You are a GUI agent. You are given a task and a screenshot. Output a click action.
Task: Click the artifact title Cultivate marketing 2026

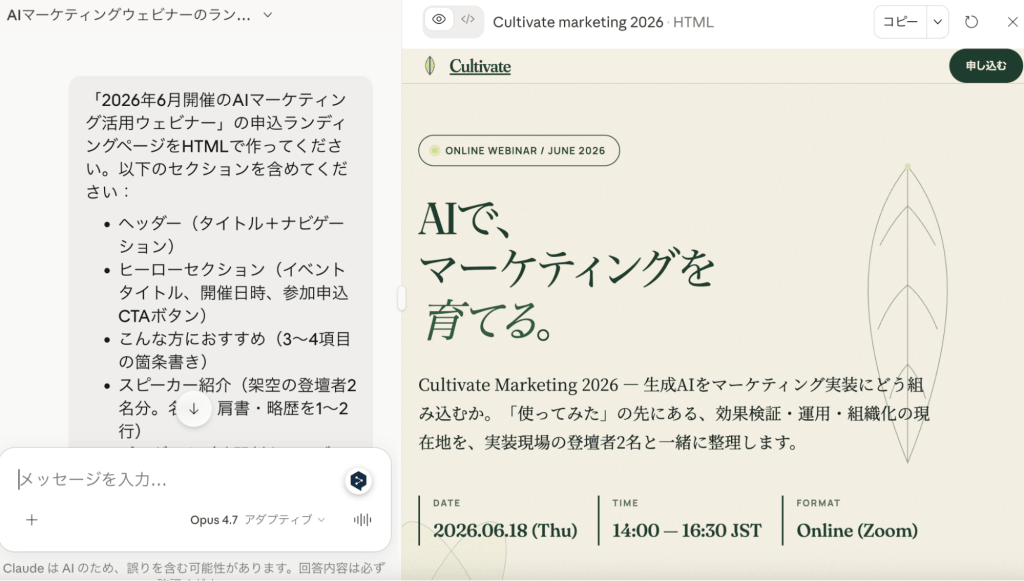pos(578,22)
